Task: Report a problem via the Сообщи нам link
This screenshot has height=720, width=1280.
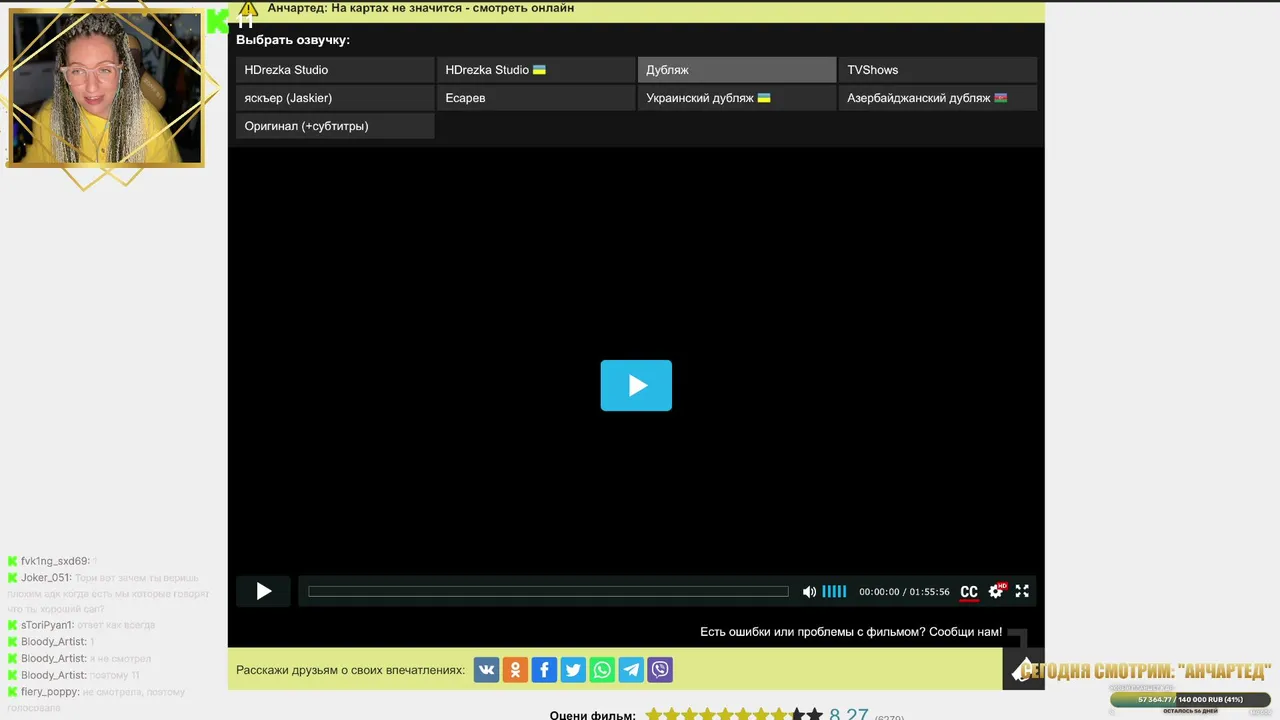Action: (965, 632)
